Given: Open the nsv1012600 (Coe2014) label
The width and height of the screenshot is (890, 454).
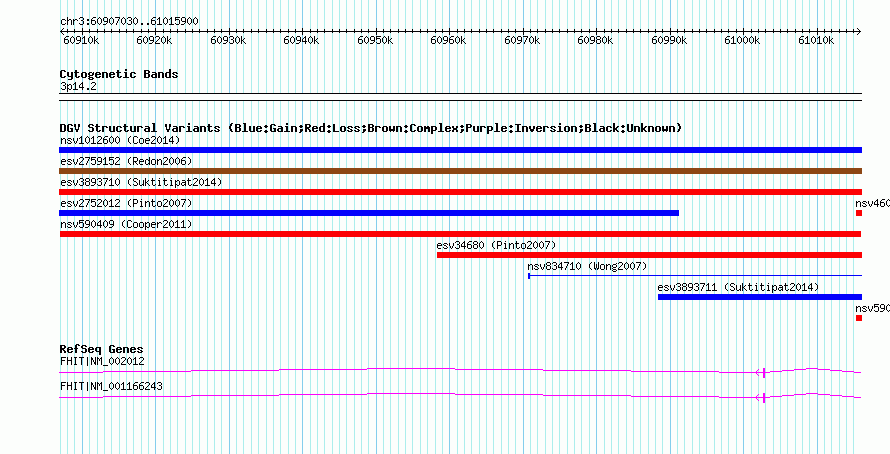Looking at the screenshot, I should click(x=120, y=140).
